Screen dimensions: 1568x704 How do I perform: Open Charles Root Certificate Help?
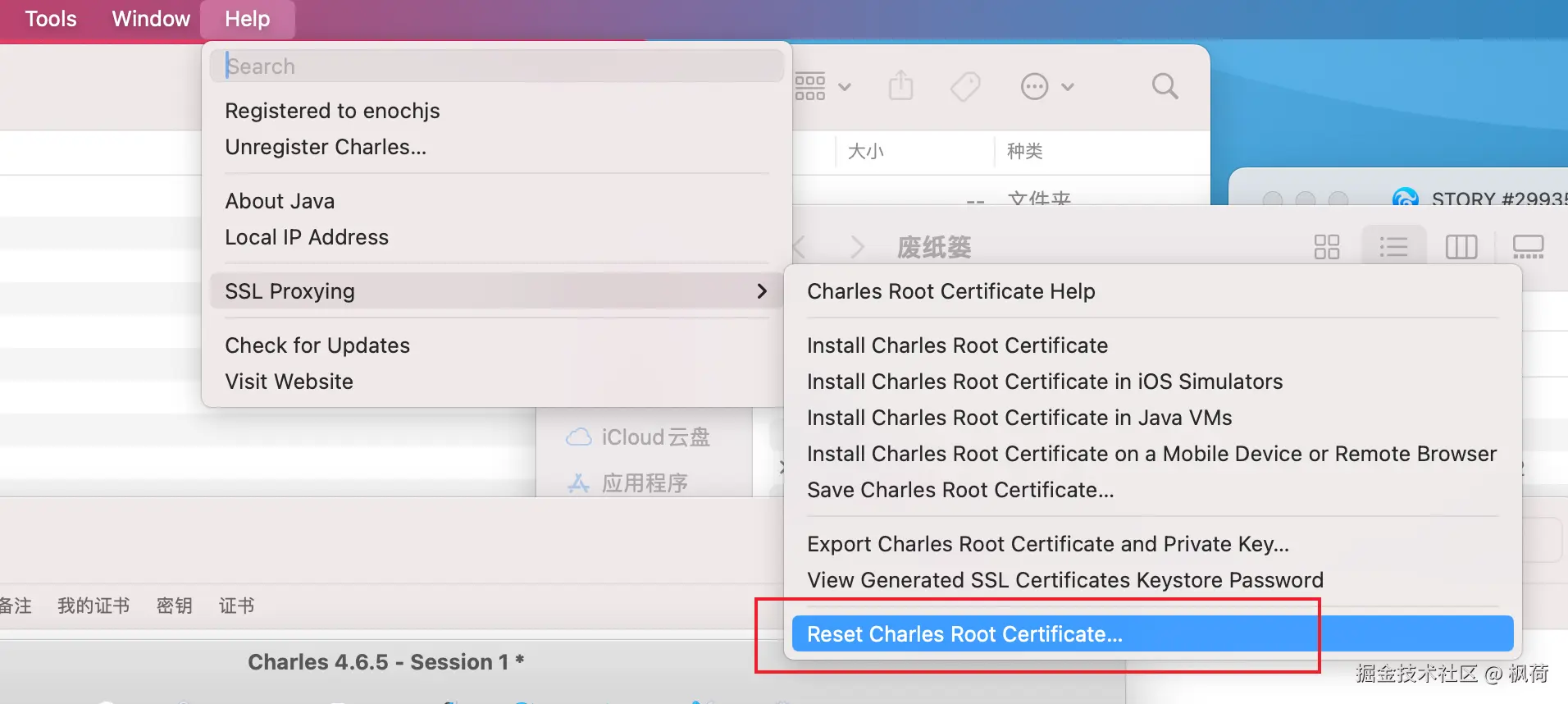(x=1152, y=291)
